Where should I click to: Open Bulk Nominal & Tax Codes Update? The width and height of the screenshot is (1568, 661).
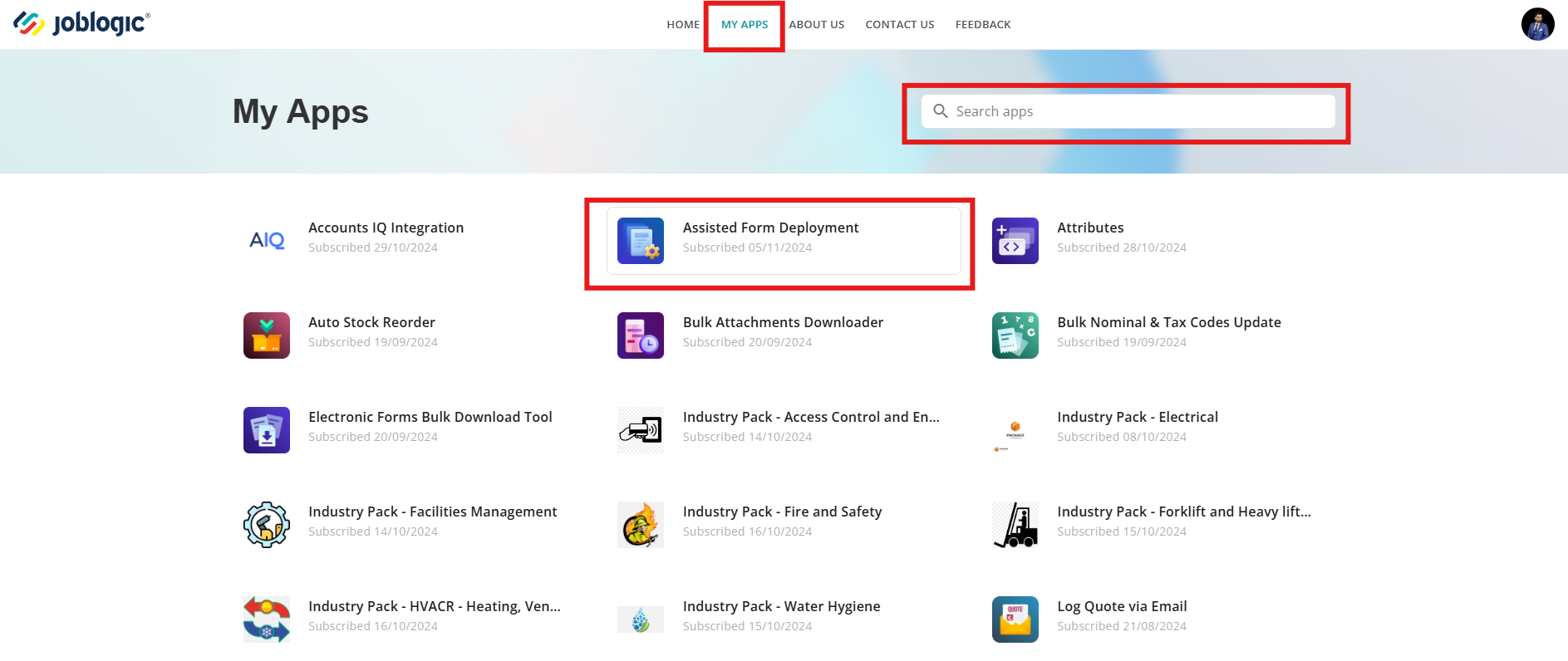point(1169,322)
